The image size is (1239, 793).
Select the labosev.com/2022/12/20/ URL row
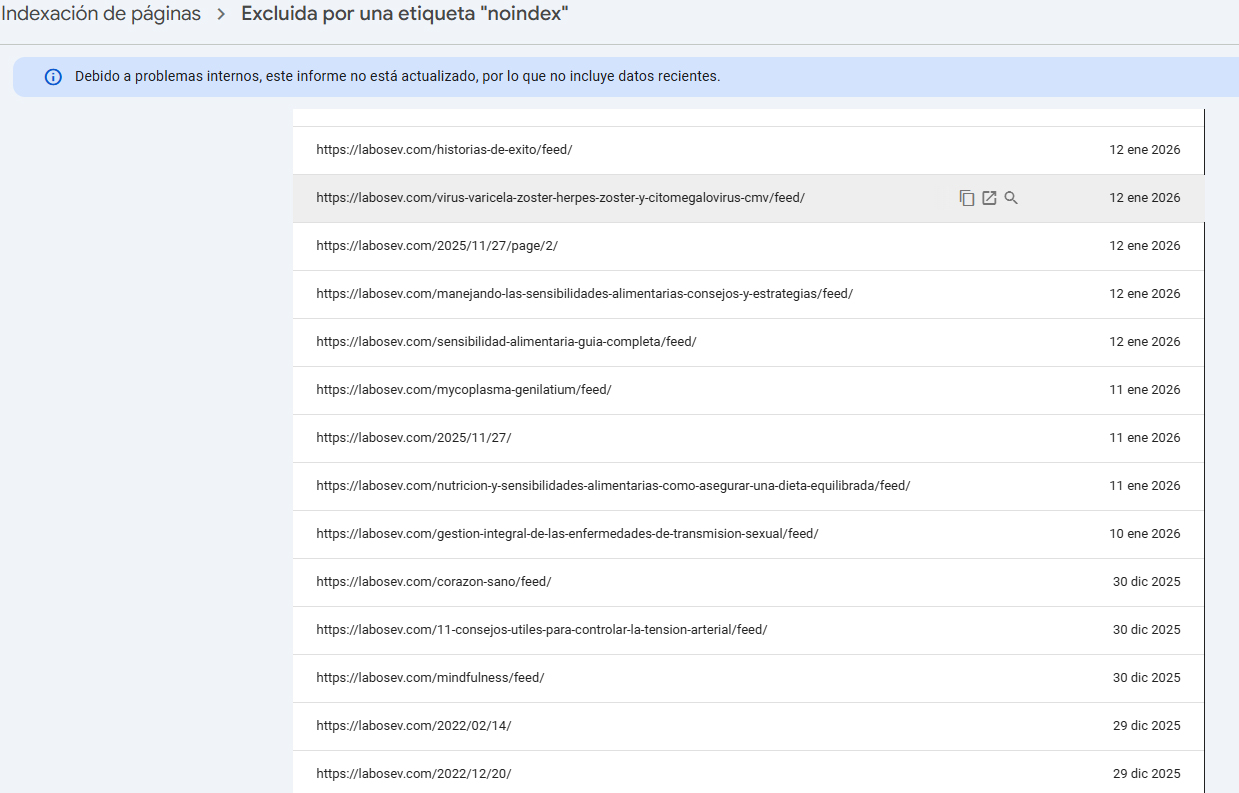coord(748,772)
